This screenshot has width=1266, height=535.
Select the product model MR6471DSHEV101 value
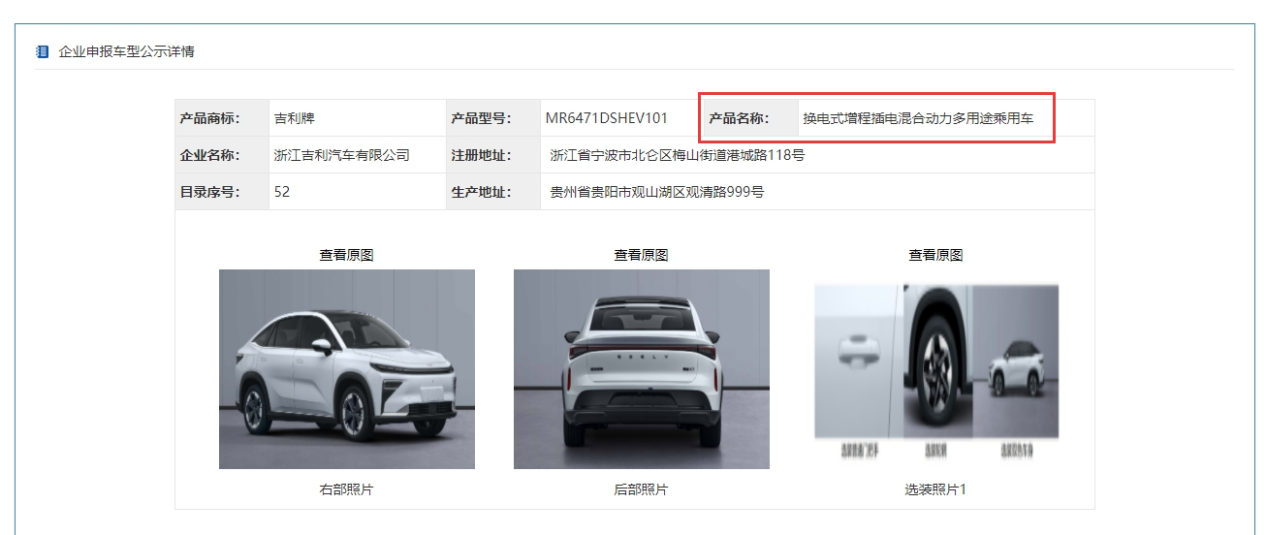pos(606,118)
